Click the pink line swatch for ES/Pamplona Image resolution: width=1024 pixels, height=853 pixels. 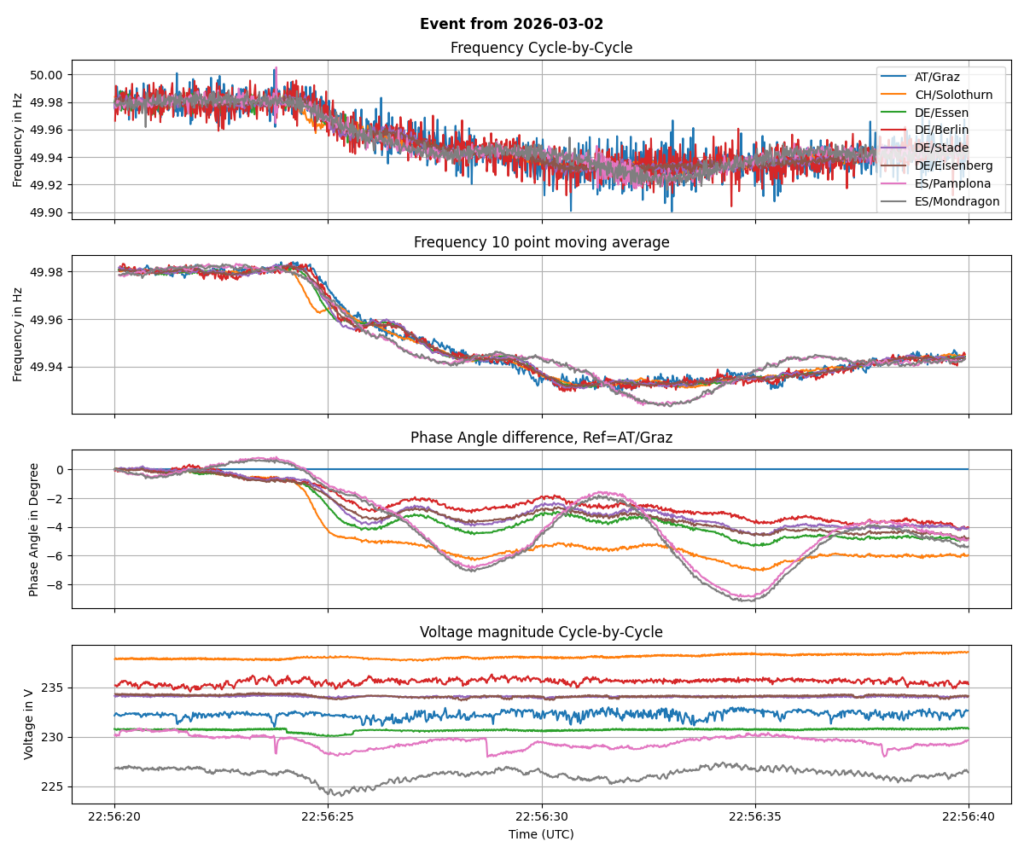[x=893, y=184]
